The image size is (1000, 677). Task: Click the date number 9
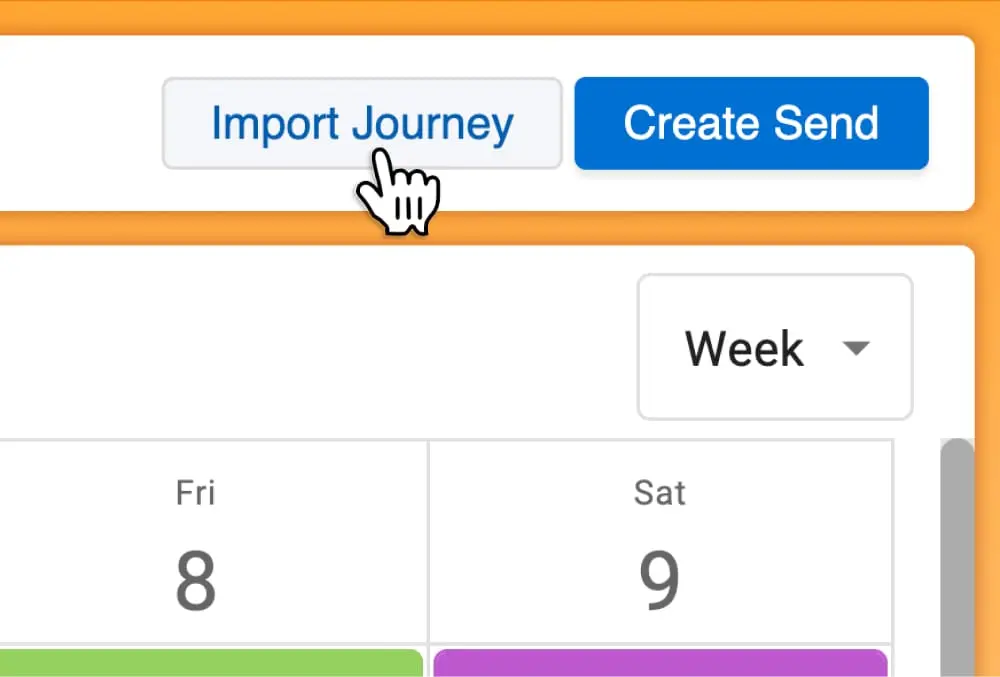click(x=660, y=580)
